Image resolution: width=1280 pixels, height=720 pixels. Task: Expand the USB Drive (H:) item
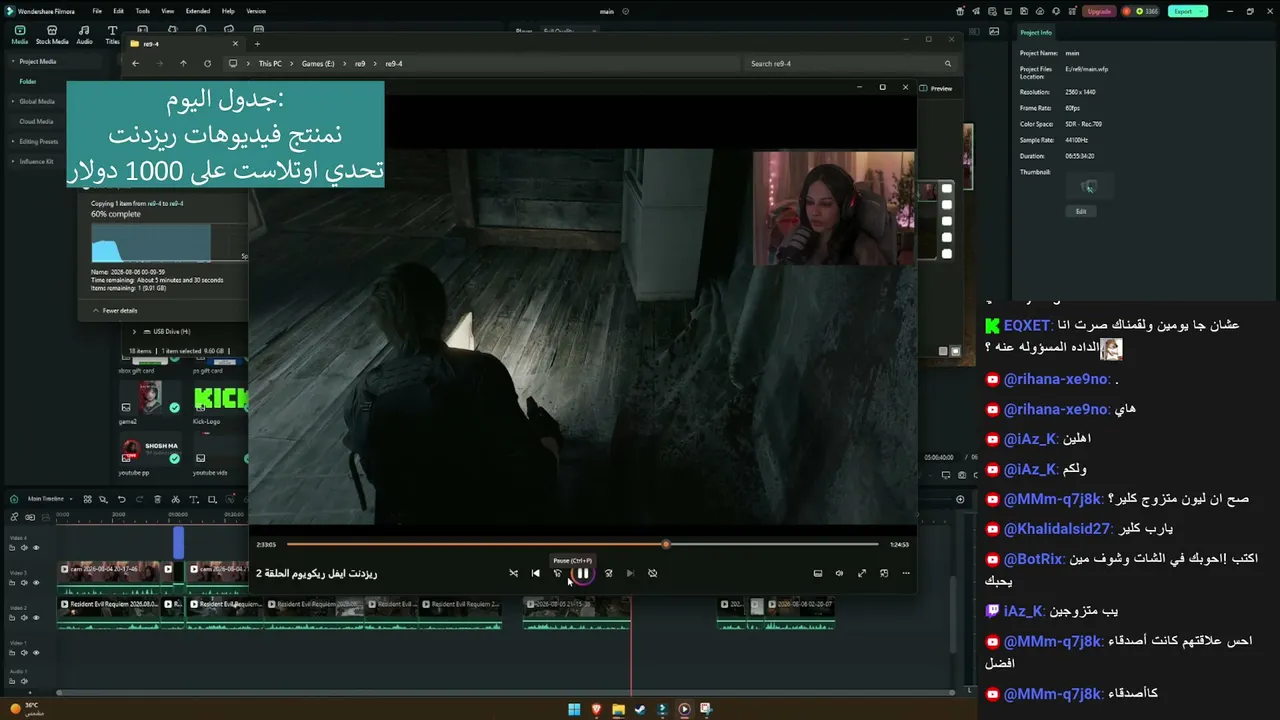tap(134, 331)
